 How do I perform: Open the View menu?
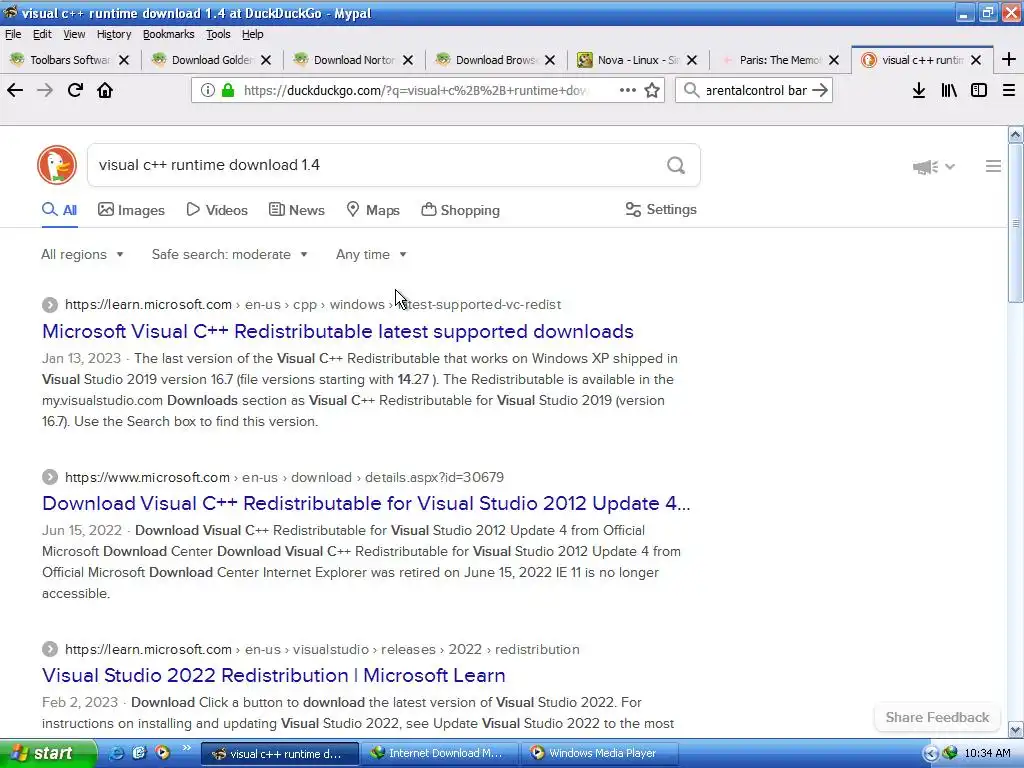(74, 34)
